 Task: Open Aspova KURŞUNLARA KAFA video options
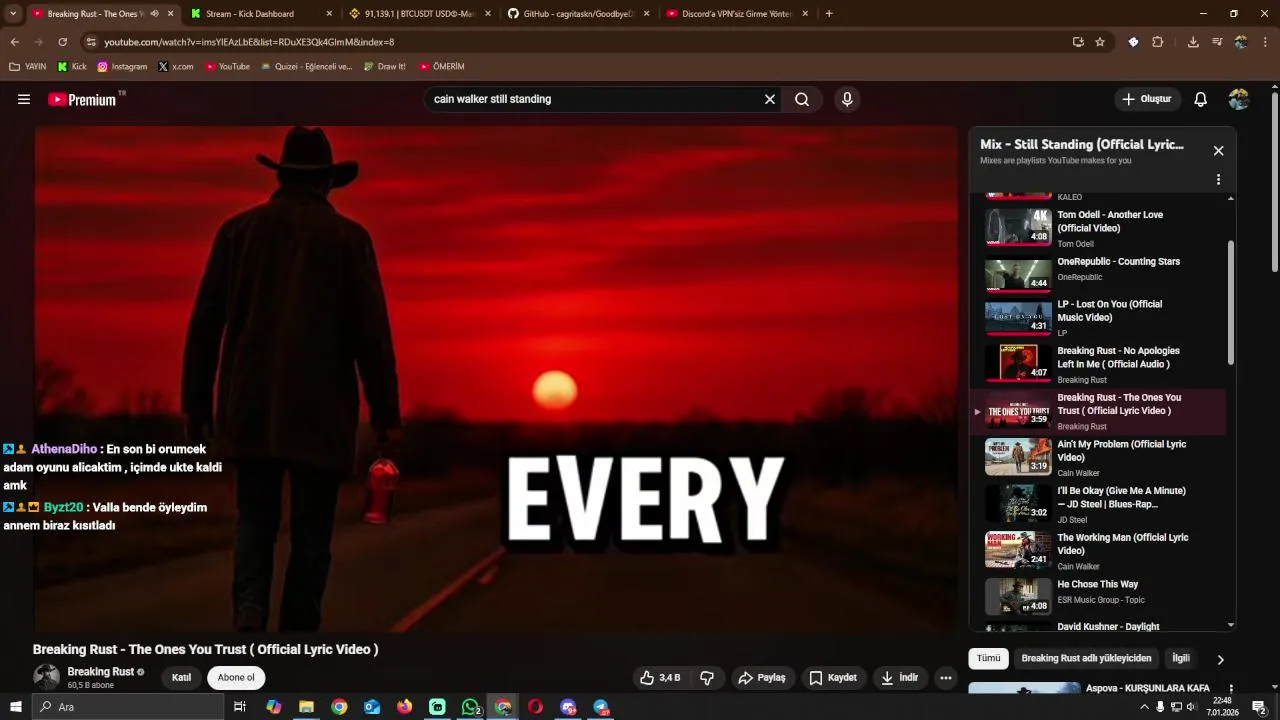coord(1231,689)
